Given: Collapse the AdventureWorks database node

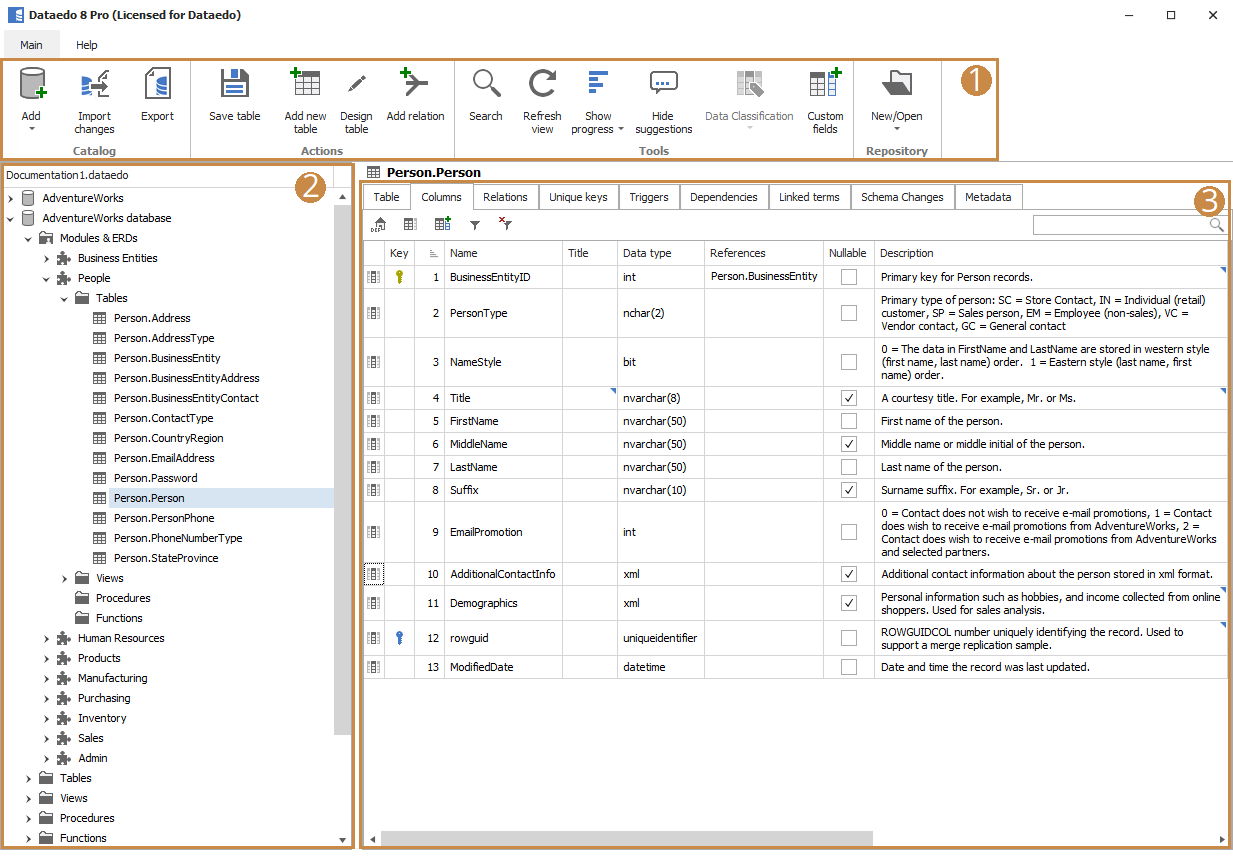Looking at the screenshot, I should (x=10, y=218).
